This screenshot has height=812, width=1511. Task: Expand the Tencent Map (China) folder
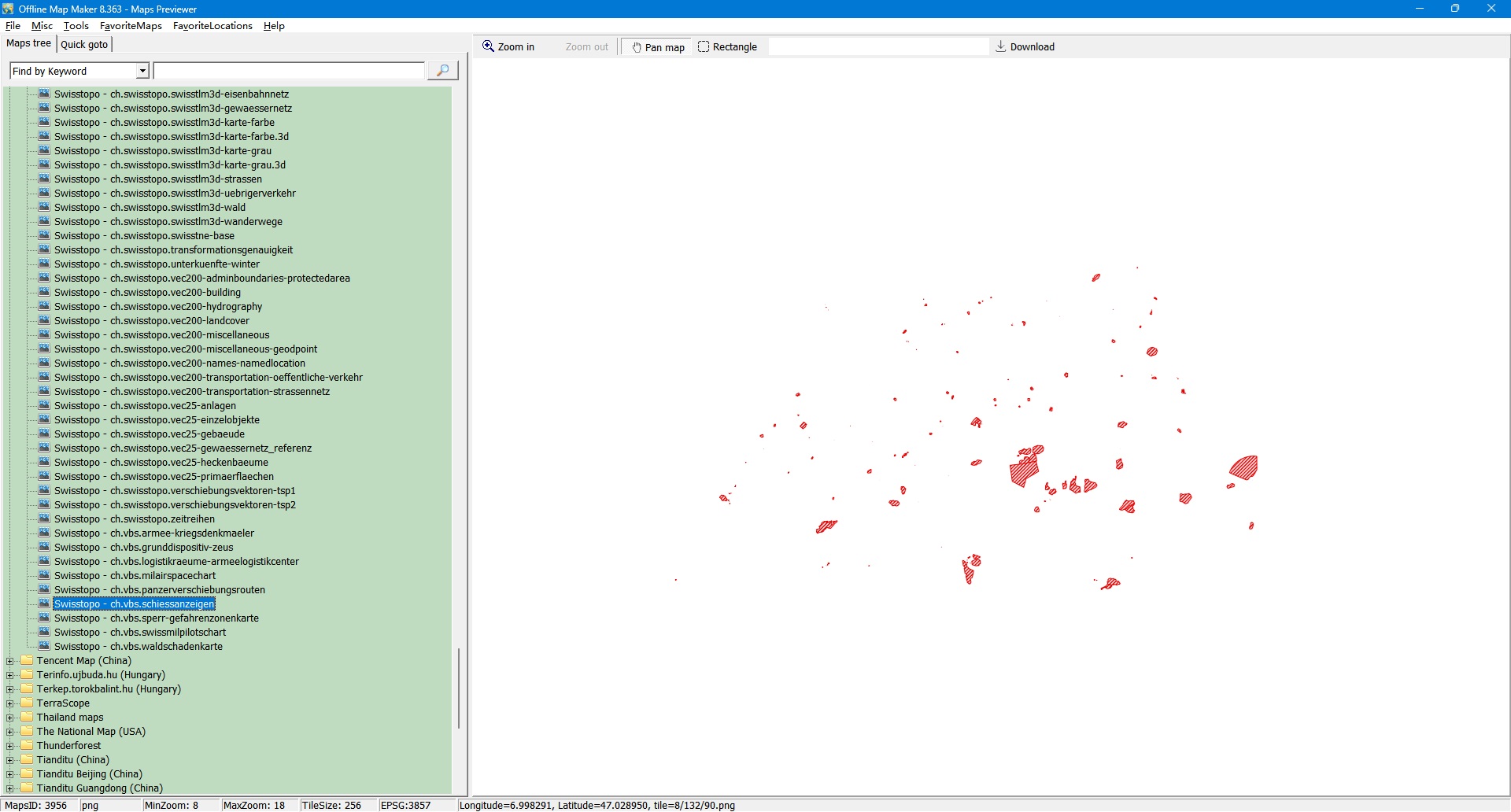pyautogui.click(x=10, y=661)
